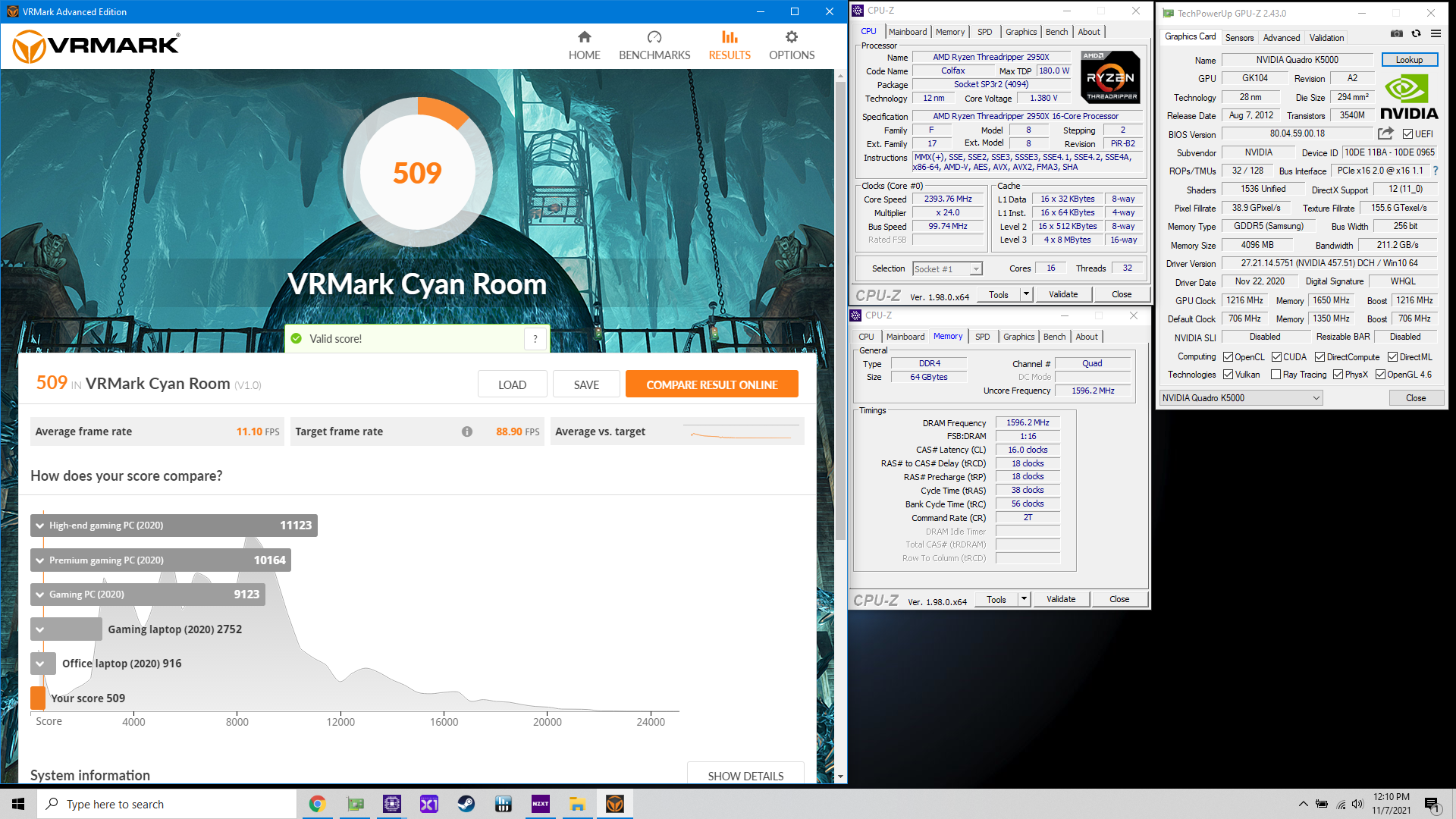
Task: Open the Sensors tab in GPU-Z
Action: tap(1239, 38)
